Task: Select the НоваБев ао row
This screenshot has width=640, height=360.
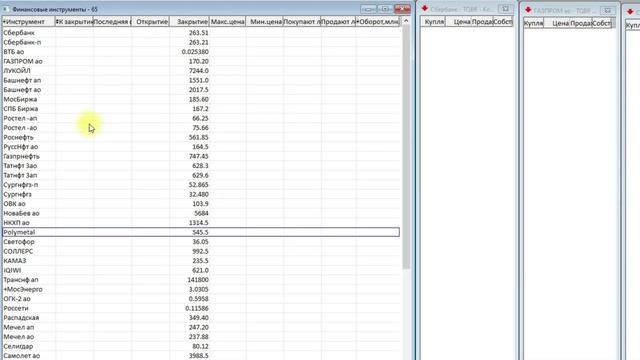Action: (x=201, y=213)
